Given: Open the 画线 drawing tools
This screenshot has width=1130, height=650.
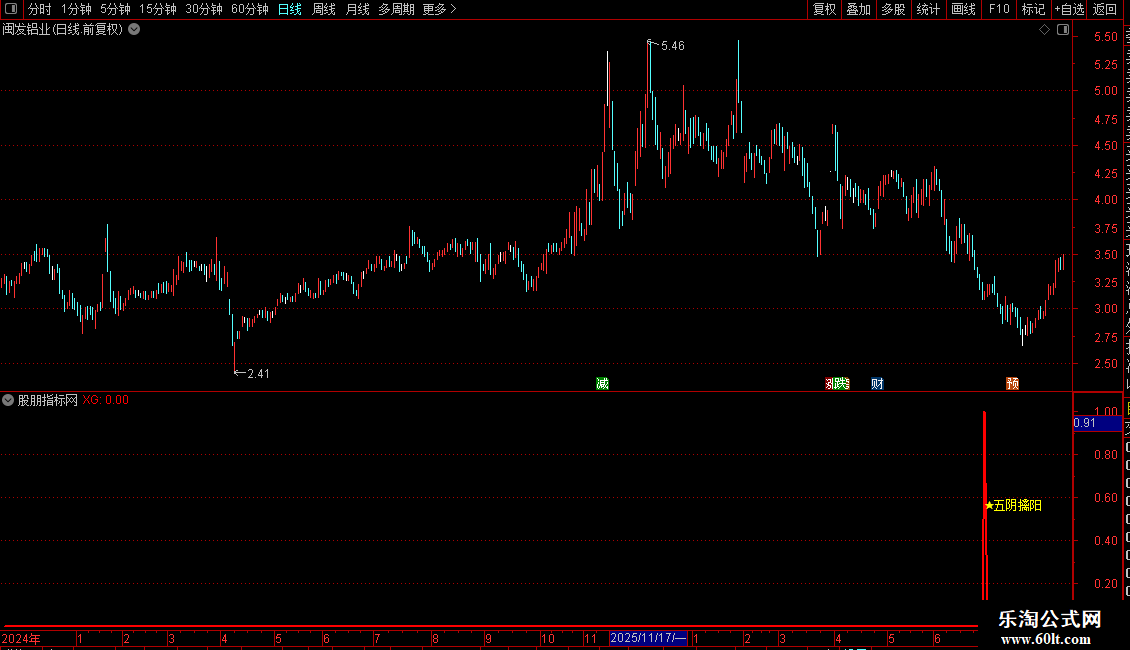Looking at the screenshot, I should 963,9.
